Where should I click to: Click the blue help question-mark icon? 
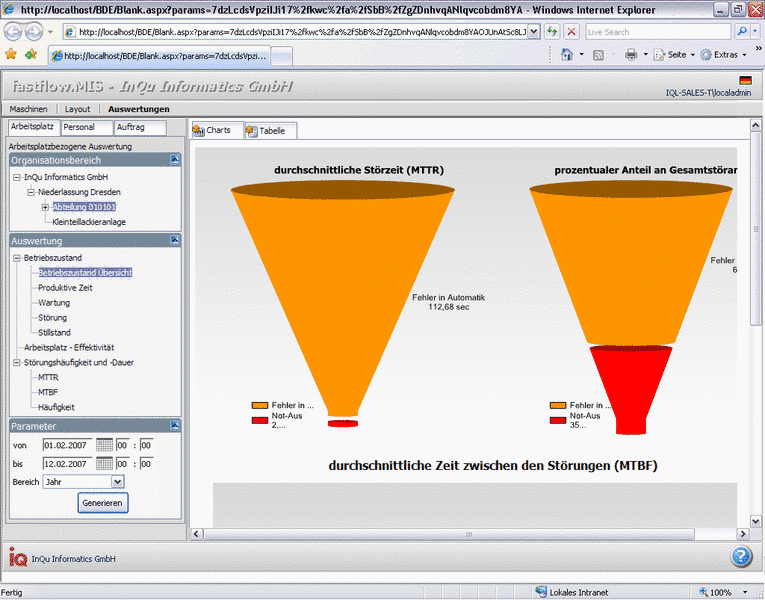coord(741,557)
